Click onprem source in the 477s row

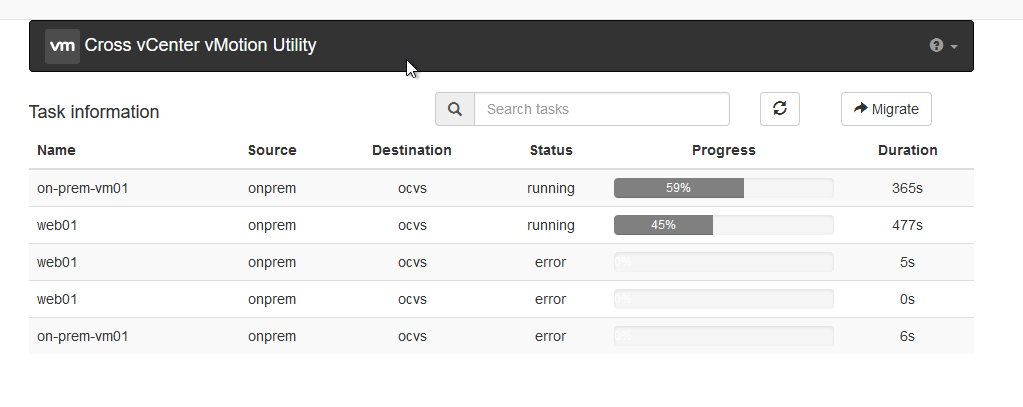tap(272, 226)
